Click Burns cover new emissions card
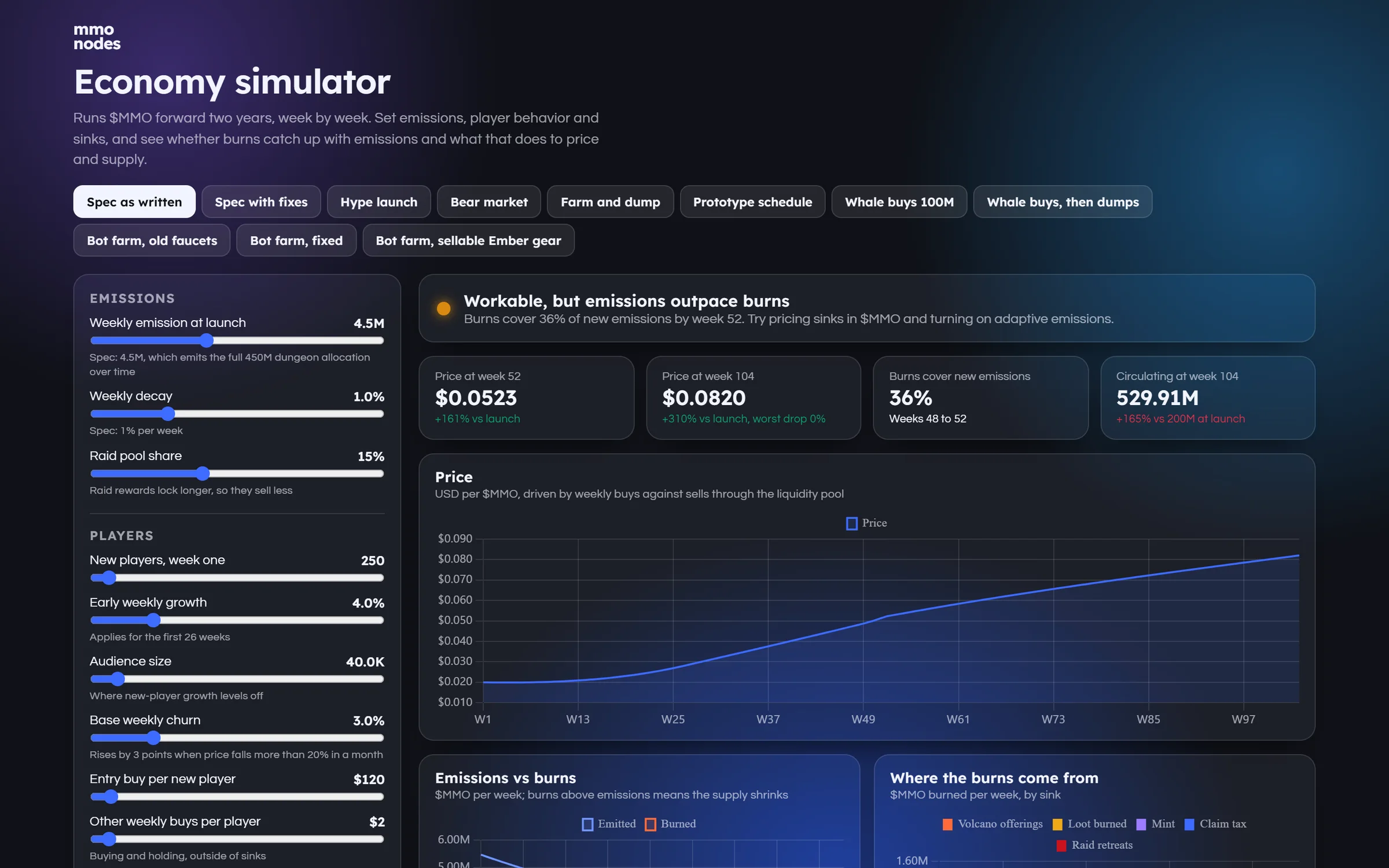 click(980, 398)
